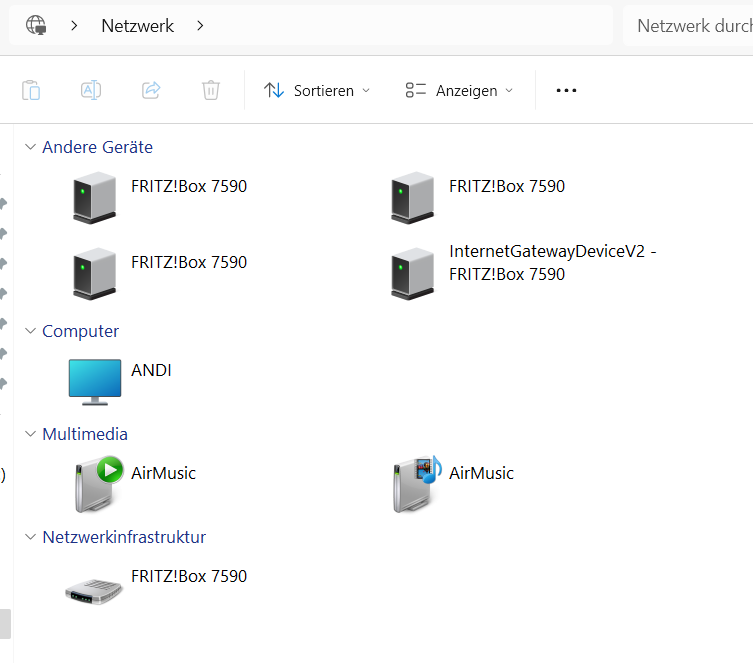Collapse the Computer group
This screenshot has width=753, height=663.
[30, 331]
